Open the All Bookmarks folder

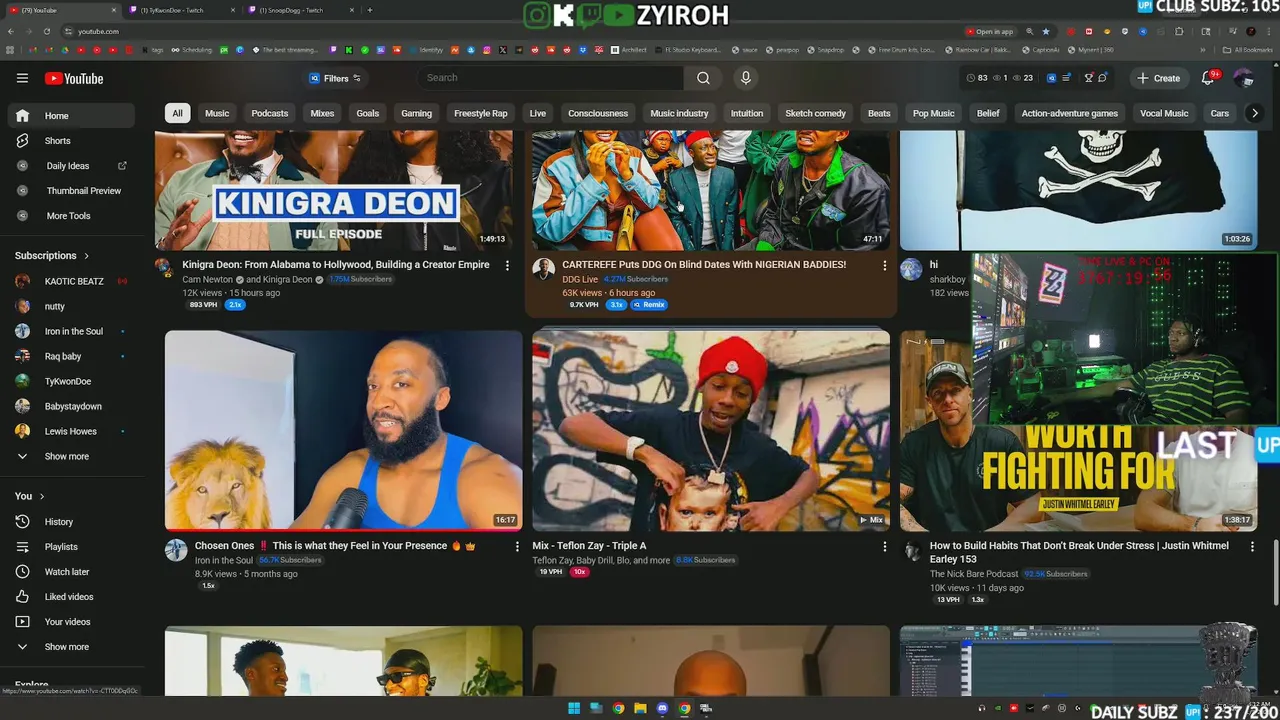(x=1248, y=50)
